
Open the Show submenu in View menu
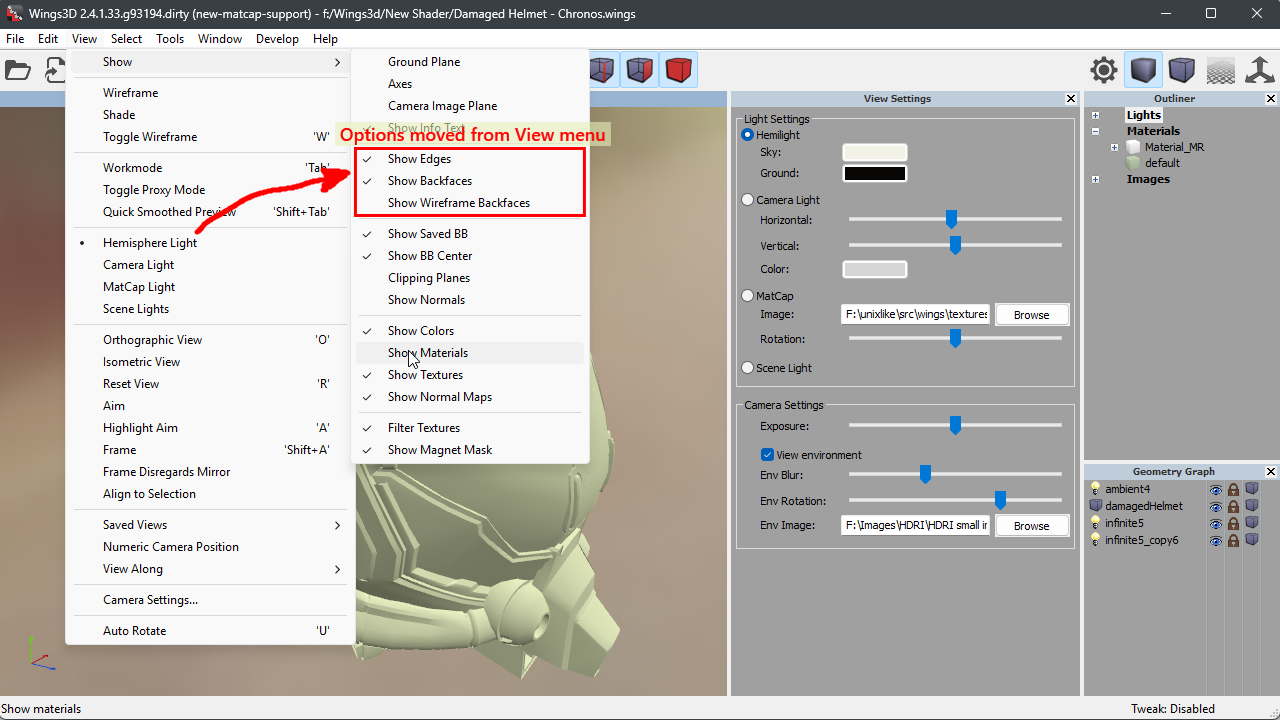pos(210,62)
